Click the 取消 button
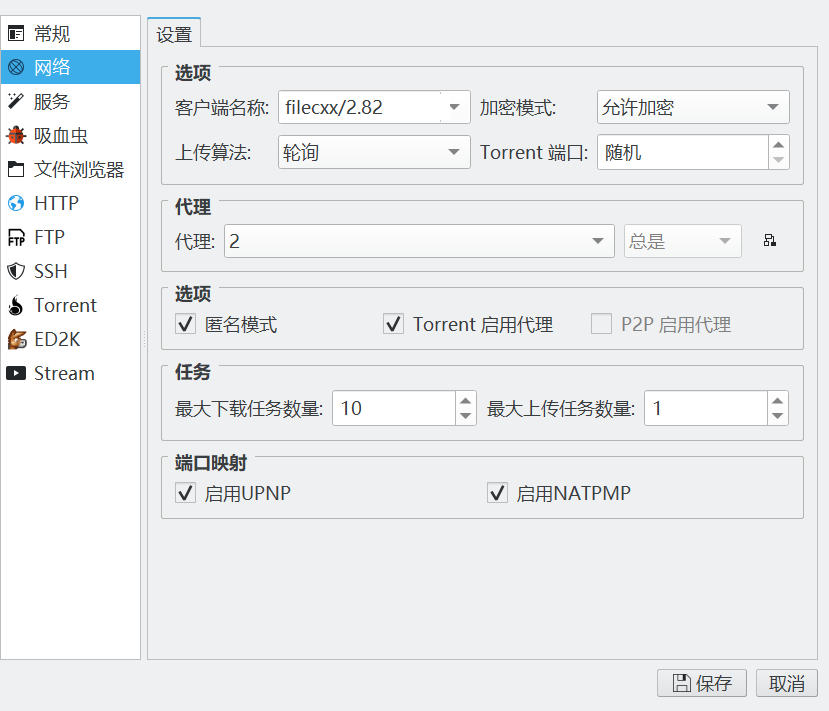The height and width of the screenshot is (711, 829). pos(787,683)
